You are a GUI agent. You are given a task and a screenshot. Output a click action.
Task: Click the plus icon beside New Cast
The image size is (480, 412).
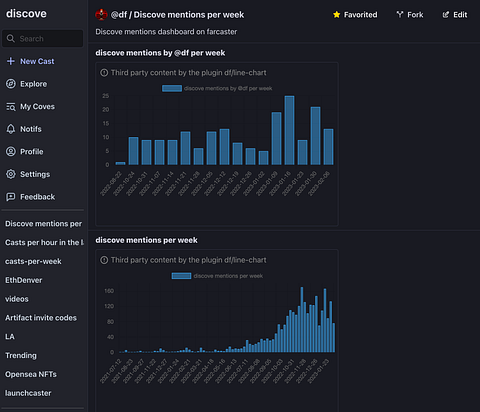tap(11, 61)
